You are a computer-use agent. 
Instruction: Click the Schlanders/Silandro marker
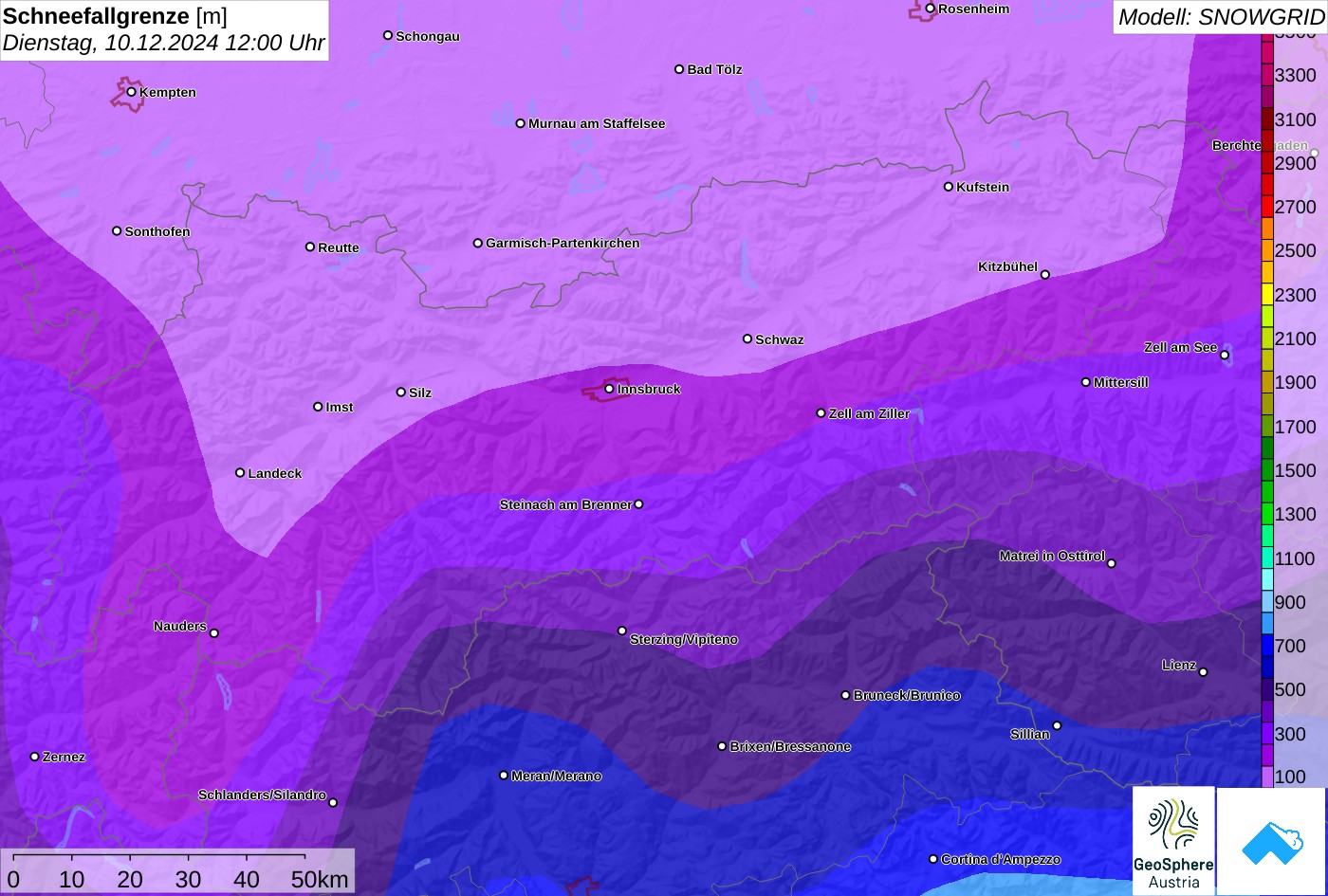[333, 803]
